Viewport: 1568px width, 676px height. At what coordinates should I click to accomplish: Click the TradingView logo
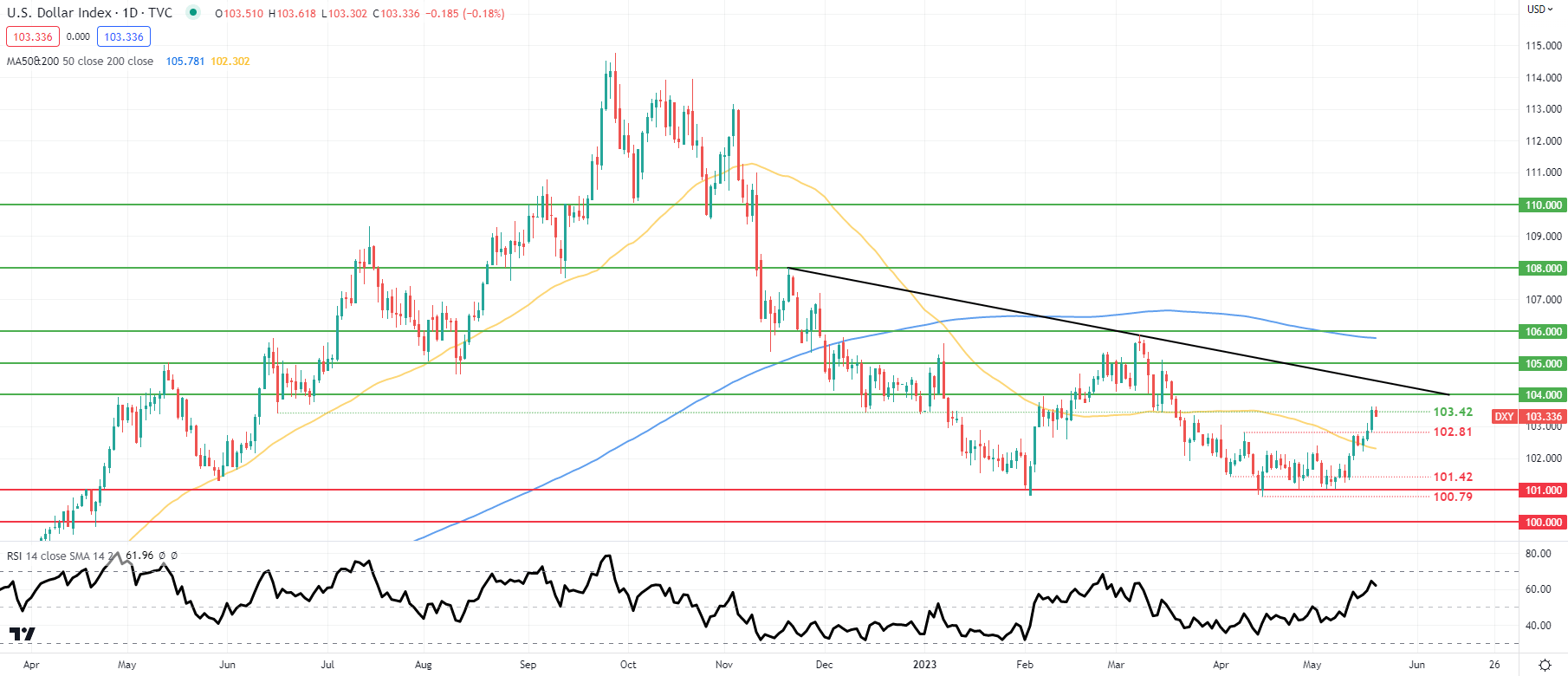coord(23,634)
